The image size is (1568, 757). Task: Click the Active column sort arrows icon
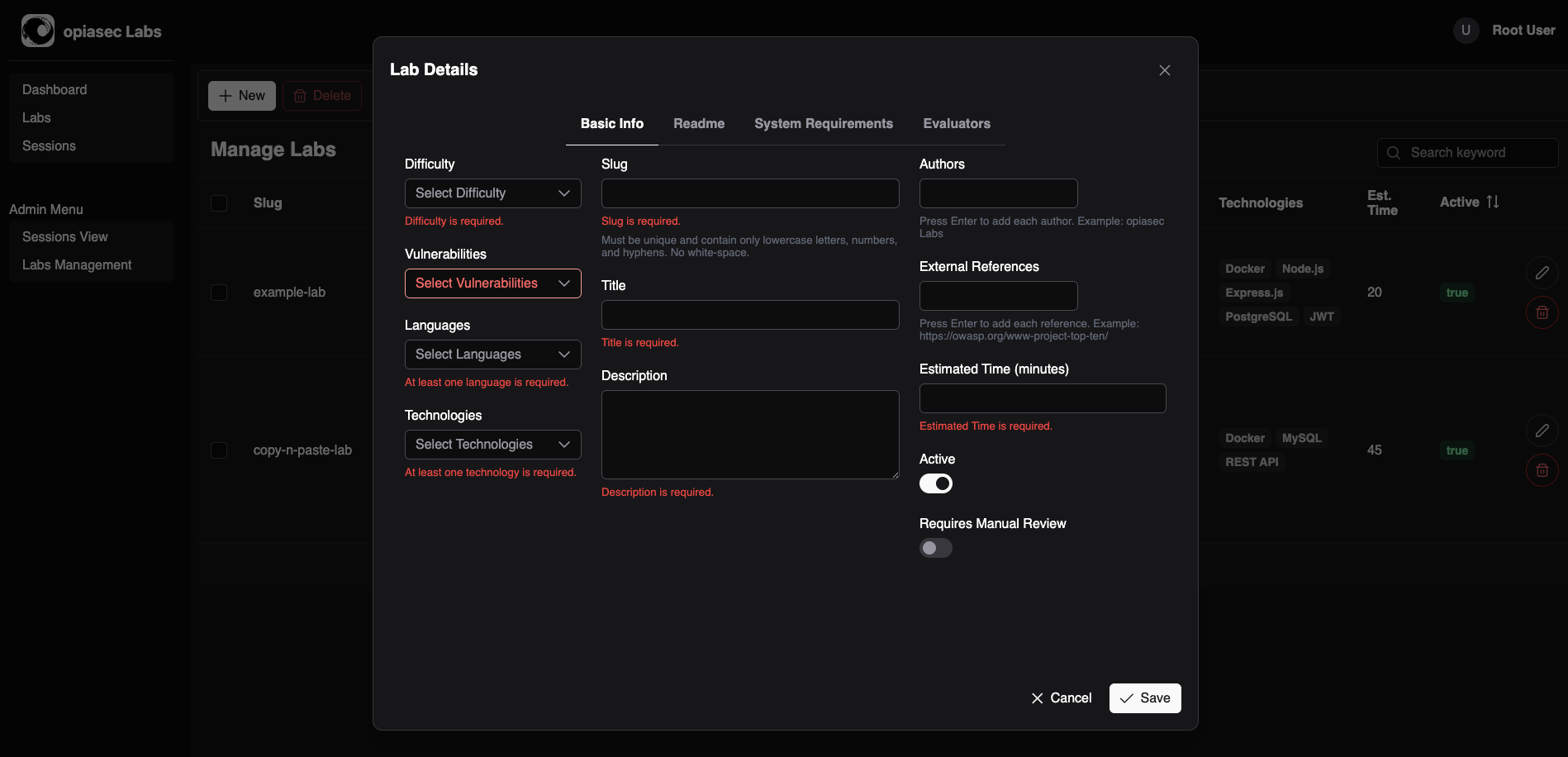tap(1493, 202)
